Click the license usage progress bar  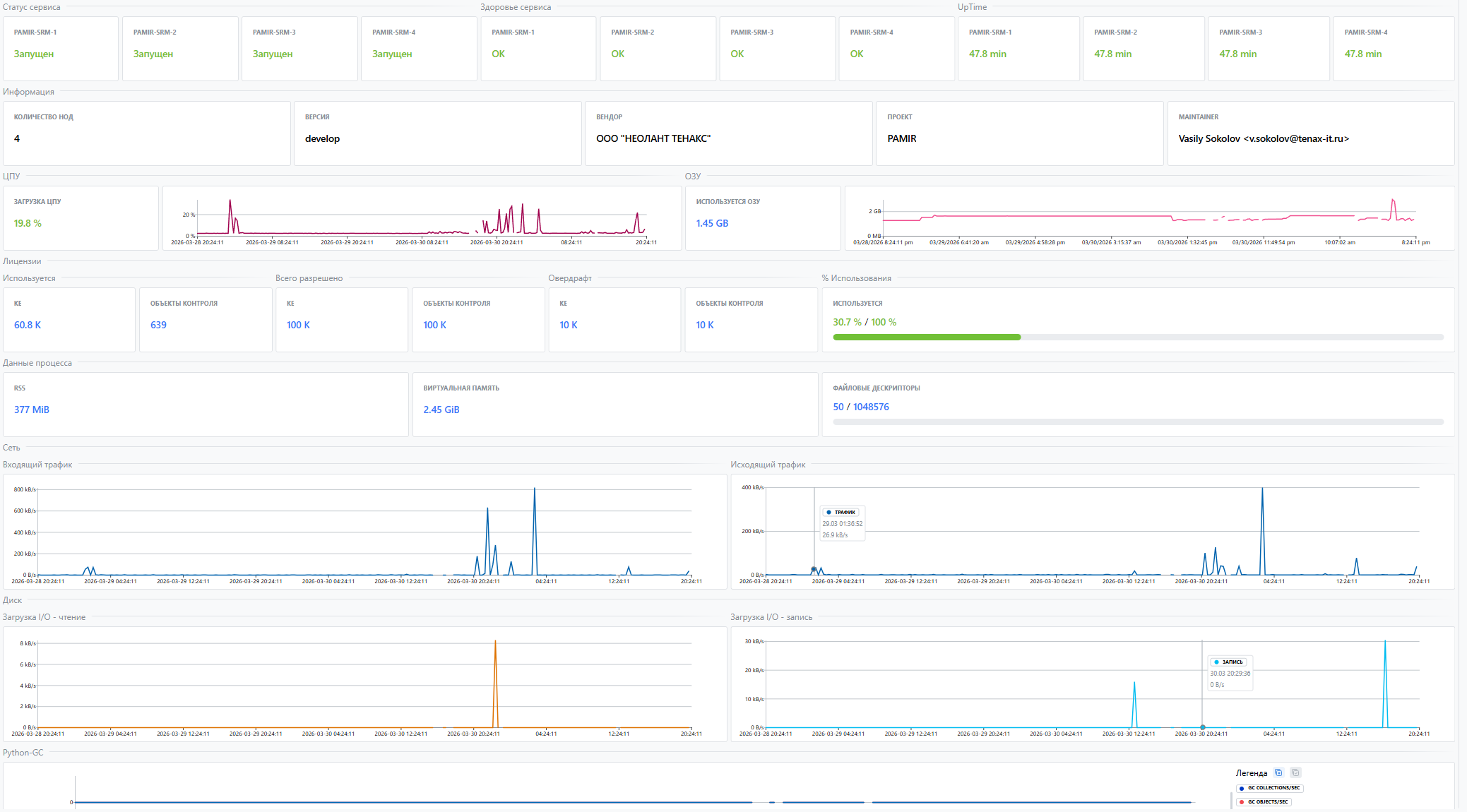[1138, 338]
